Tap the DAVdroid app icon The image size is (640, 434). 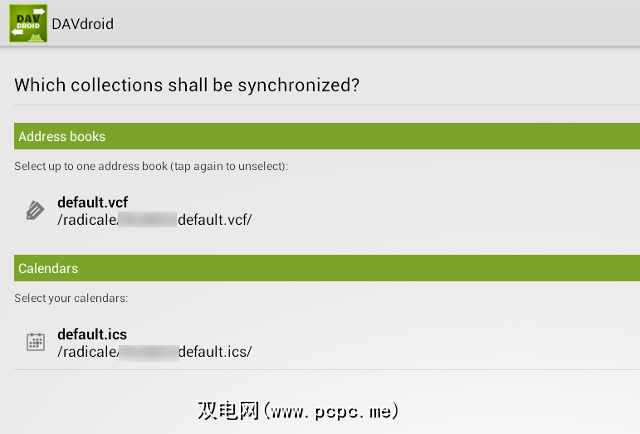(28, 23)
